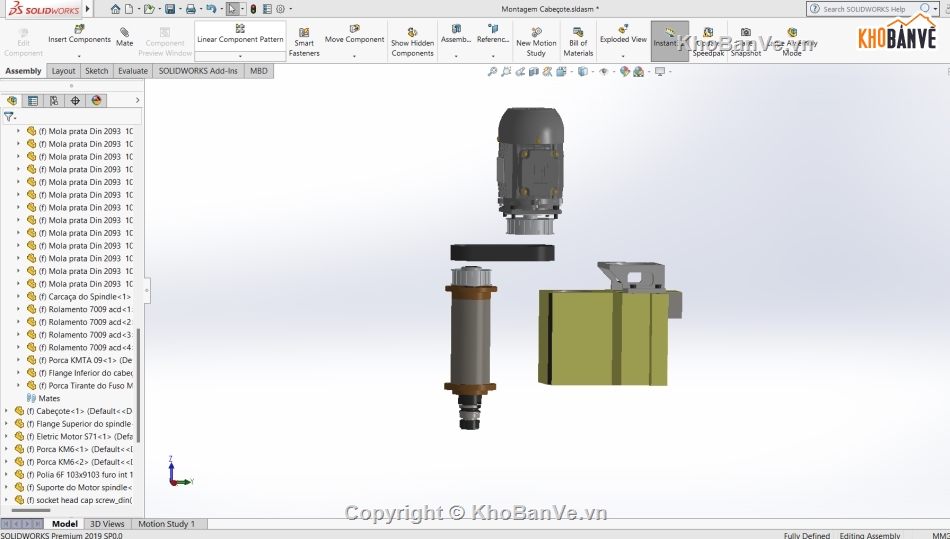Open the Motion Study 1 tab
This screenshot has height=539, width=950.
pos(167,524)
